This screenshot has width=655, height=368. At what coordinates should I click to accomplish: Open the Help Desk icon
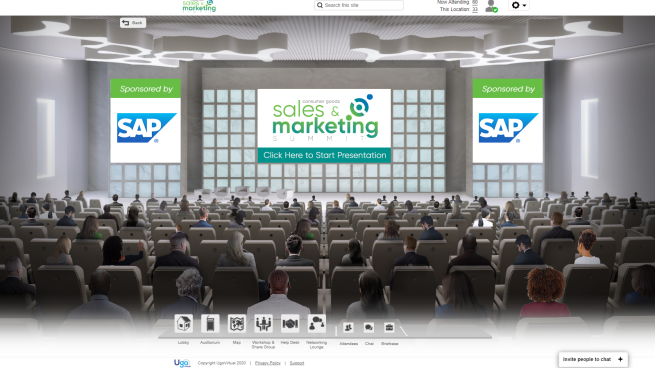pos(290,324)
